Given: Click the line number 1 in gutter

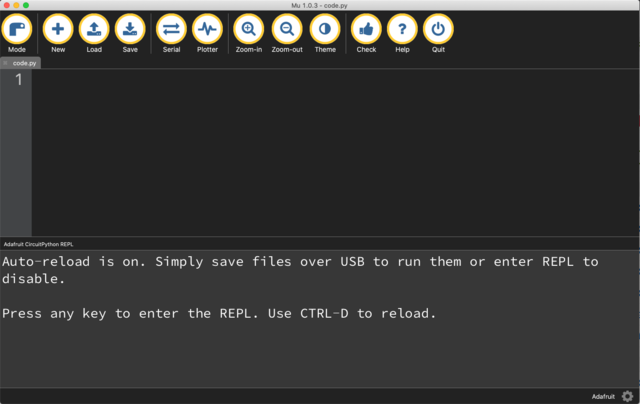Looking at the screenshot, I should coord(18,80).
